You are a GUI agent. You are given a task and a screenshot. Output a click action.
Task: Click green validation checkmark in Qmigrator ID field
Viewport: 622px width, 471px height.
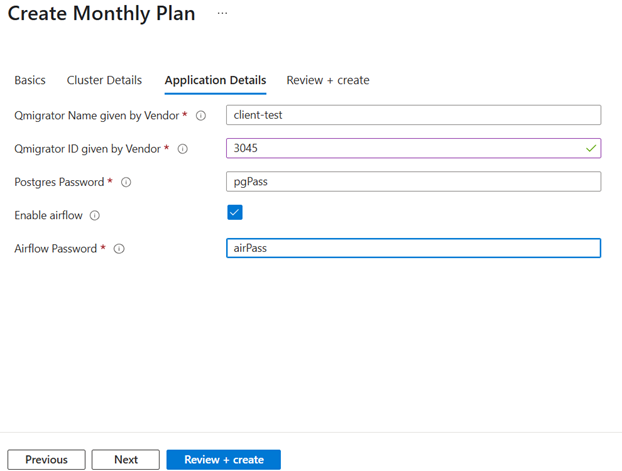591,149
